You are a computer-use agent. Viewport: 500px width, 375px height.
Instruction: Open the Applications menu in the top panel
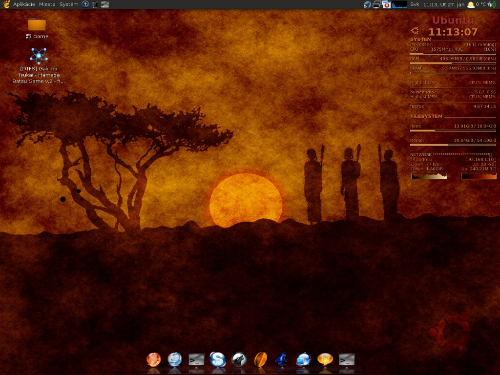click(x=24, y=4)
